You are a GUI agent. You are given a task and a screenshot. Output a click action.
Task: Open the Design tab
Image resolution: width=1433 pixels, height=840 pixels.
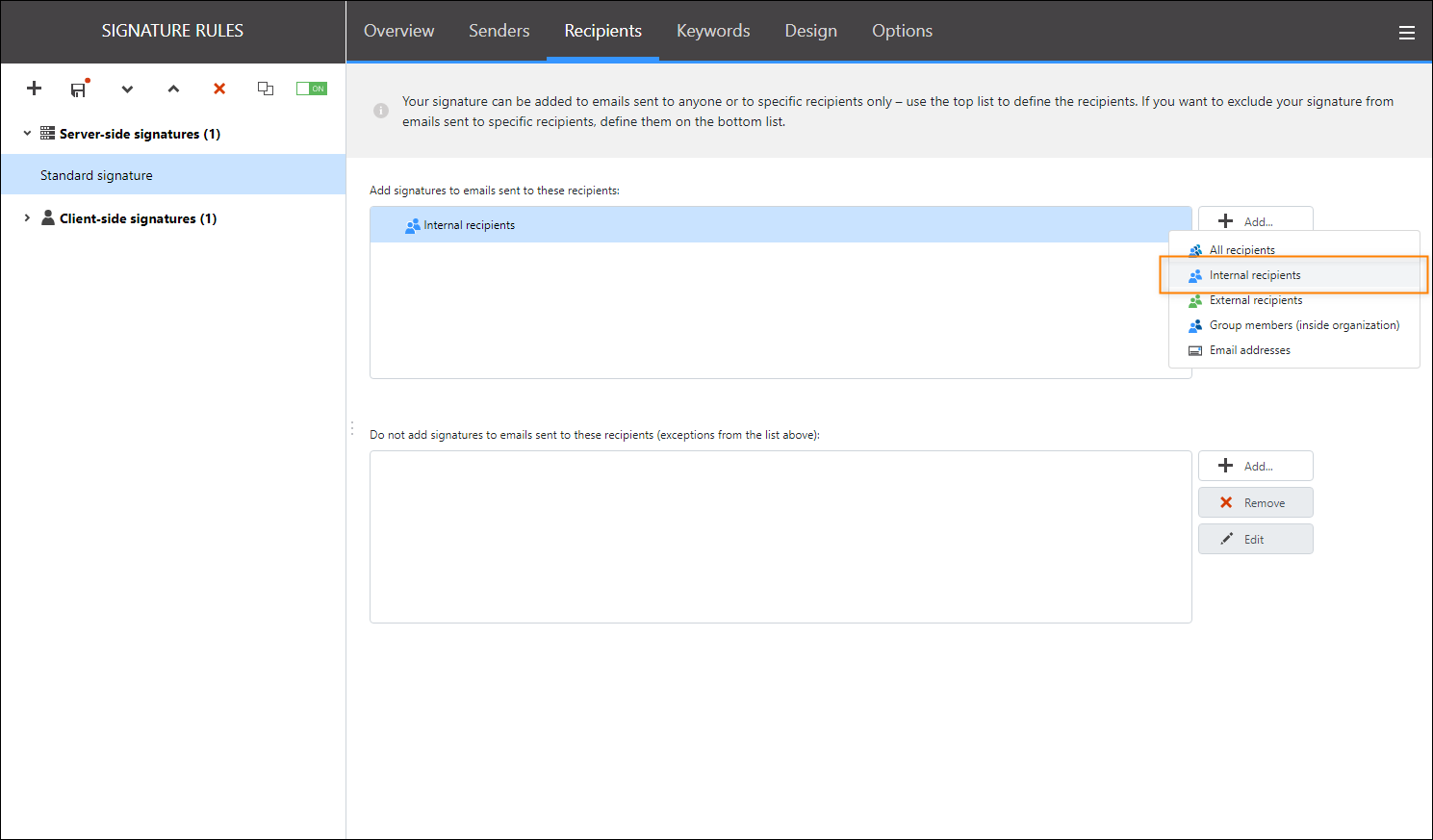[810, 31]
